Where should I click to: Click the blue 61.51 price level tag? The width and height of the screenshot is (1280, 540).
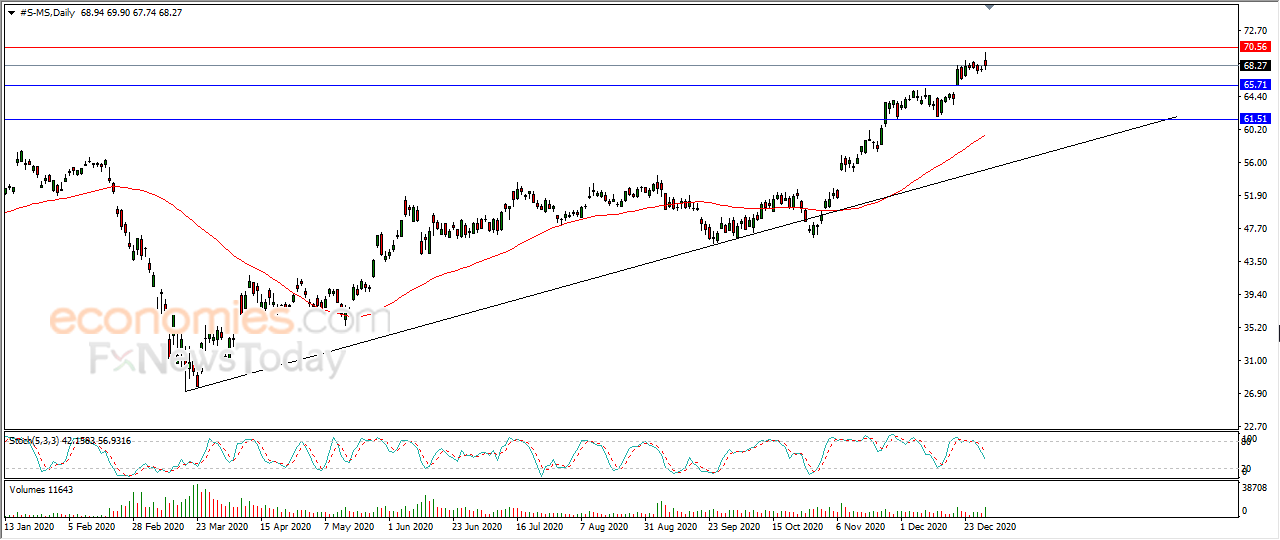click(1254, 119)
